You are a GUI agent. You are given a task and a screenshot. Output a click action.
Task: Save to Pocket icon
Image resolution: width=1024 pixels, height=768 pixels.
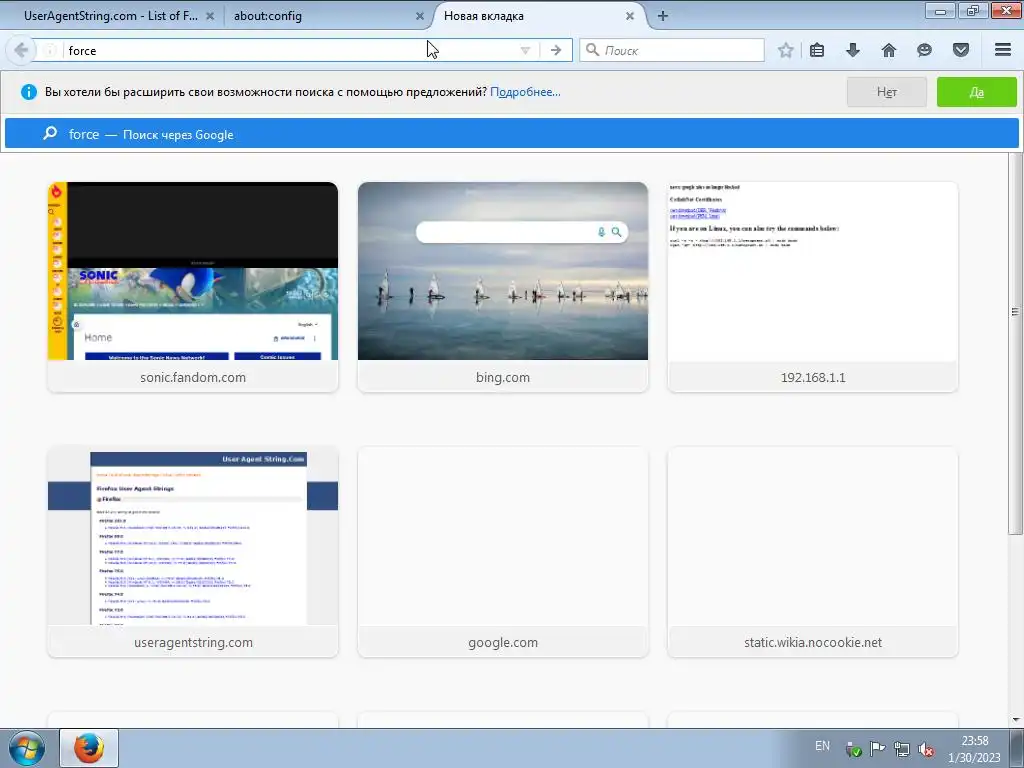[x=961, y=50]
